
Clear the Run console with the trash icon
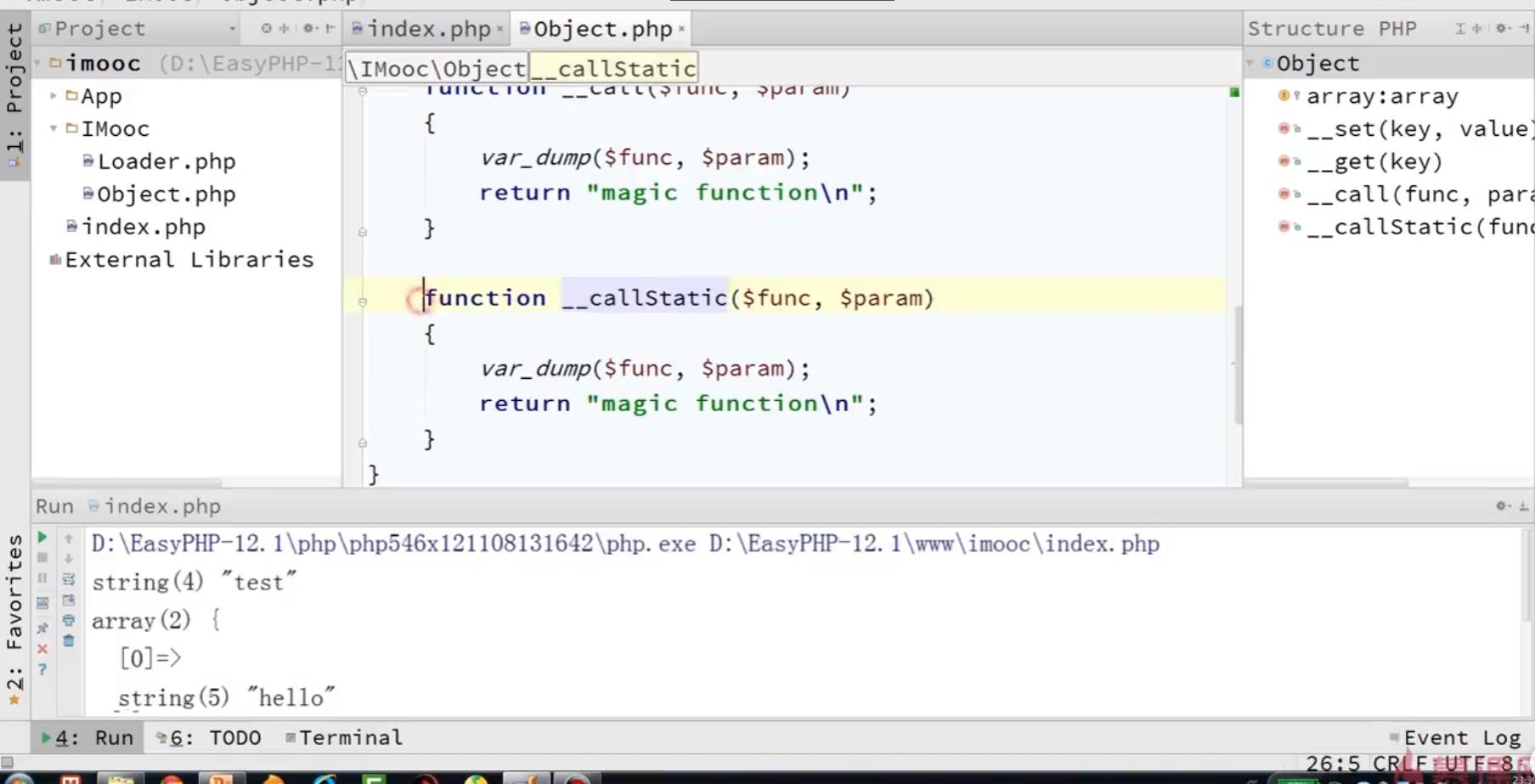pos(69,640)
